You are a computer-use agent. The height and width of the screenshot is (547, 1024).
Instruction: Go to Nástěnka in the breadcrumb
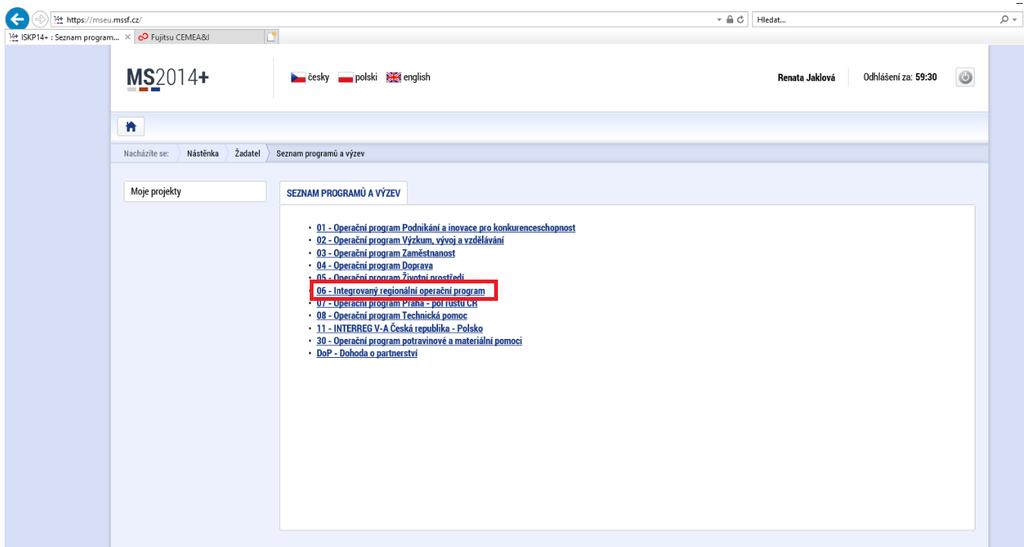tap(202, 153)
